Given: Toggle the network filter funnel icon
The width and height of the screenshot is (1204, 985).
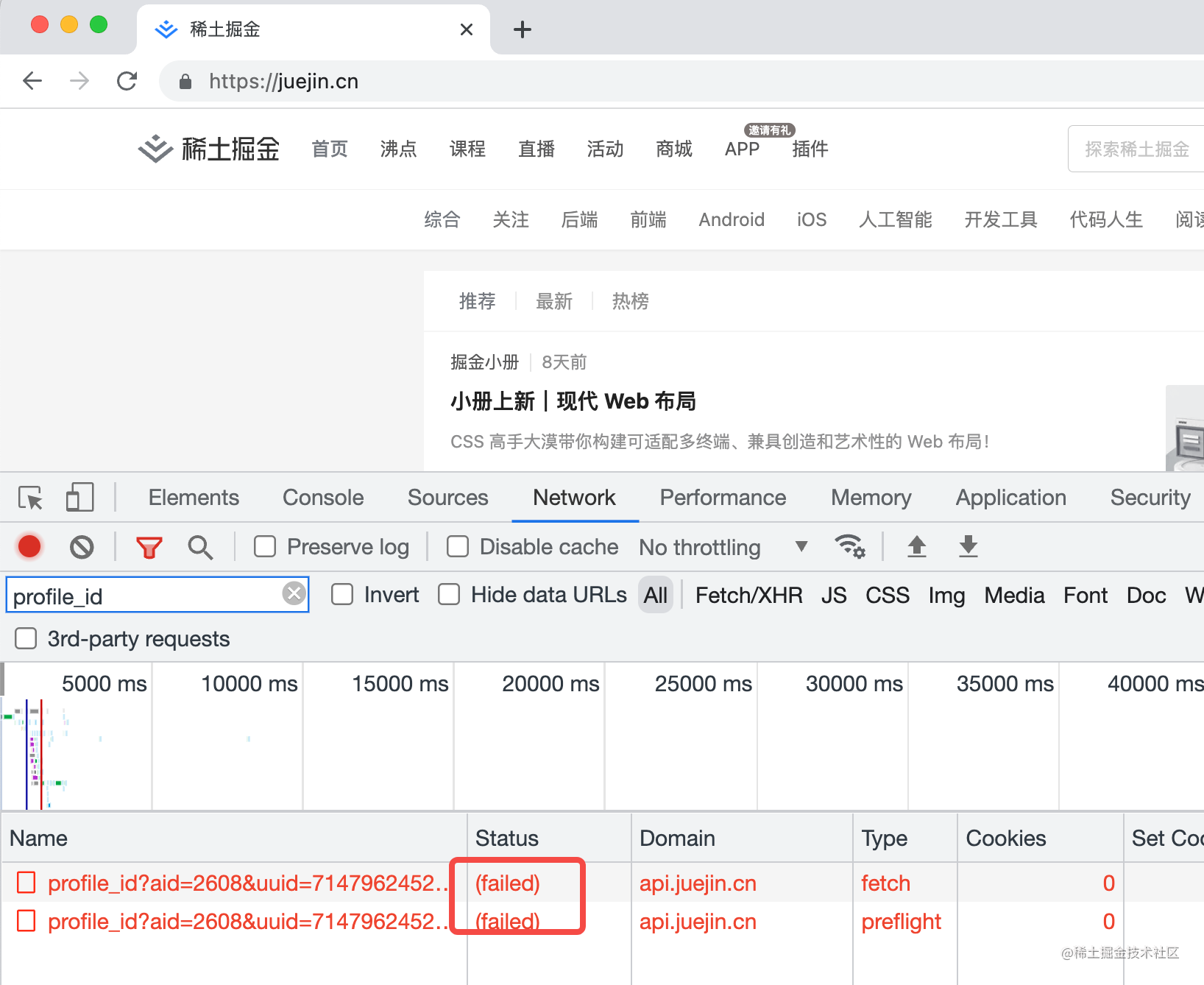Looking at the screenshot, I should [x=149, y=548].
